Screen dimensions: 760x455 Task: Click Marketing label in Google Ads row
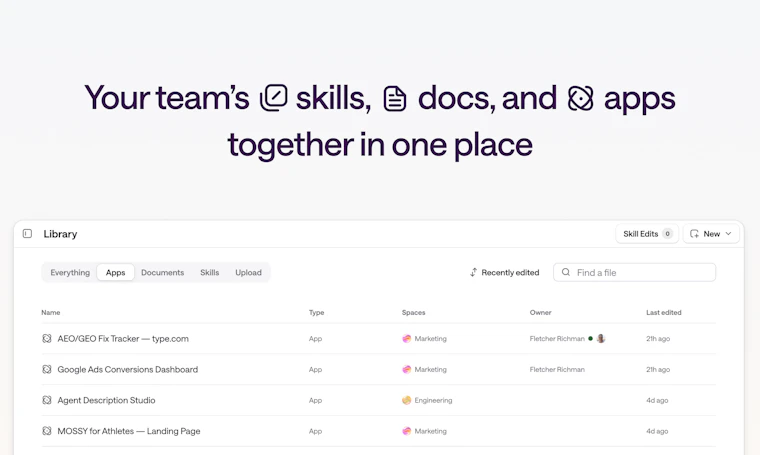point(430,369)
